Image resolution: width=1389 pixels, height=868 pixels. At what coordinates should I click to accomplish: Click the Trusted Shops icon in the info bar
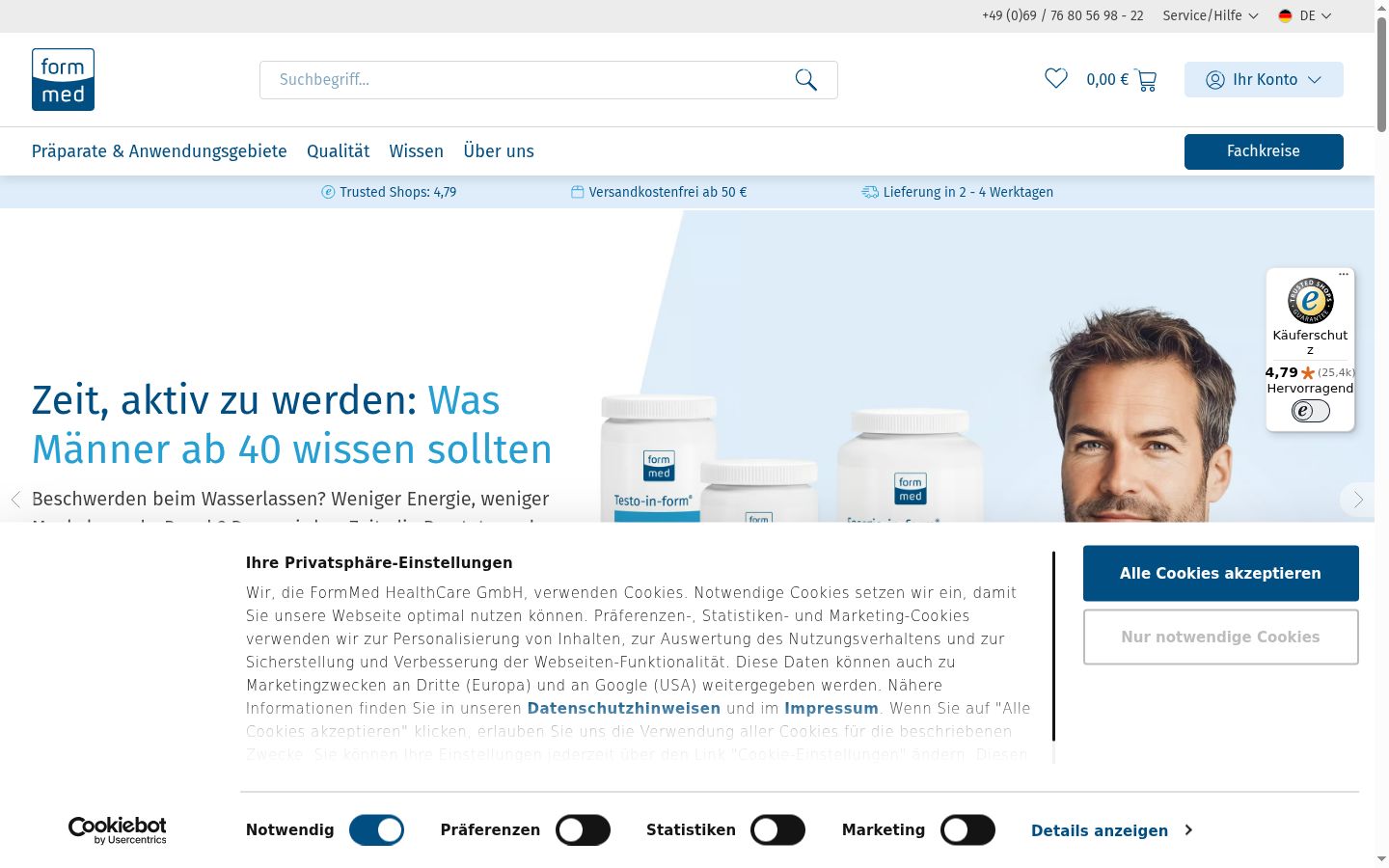click(x=328, y=192)
